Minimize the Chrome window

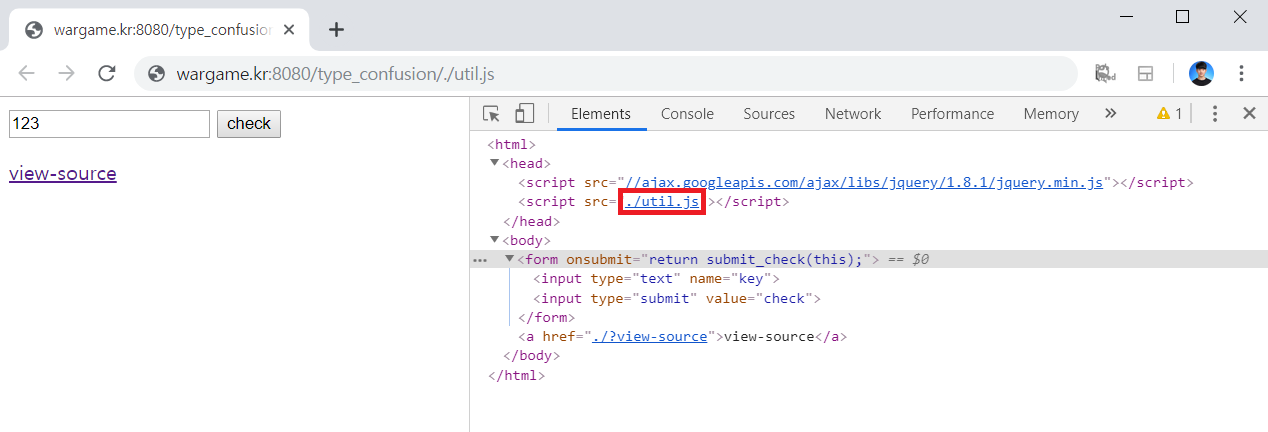click(1125, 16)
